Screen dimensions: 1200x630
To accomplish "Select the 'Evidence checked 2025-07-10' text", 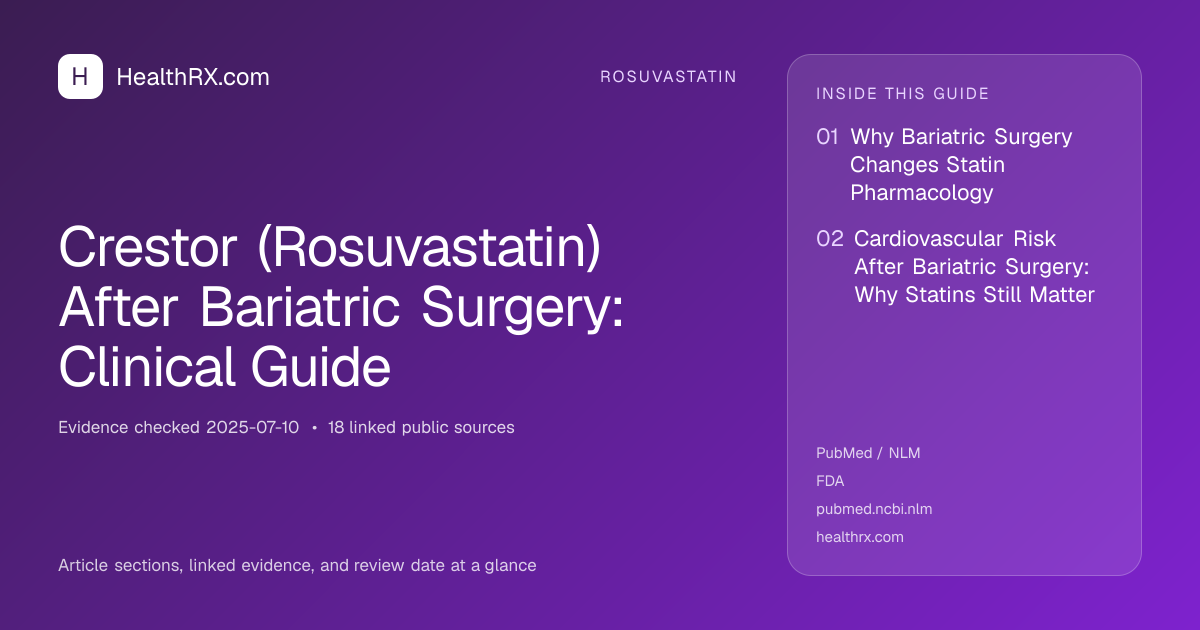I will [x=178, y=428].
